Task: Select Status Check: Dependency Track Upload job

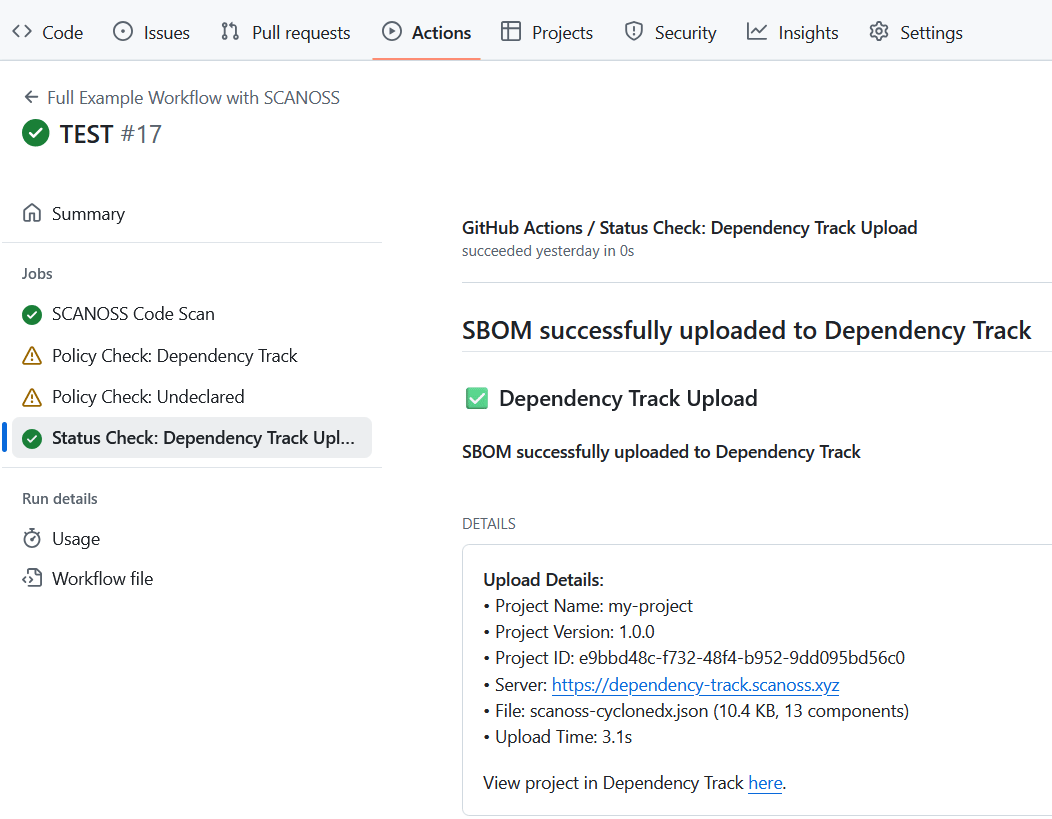Action: click(192, 438)
